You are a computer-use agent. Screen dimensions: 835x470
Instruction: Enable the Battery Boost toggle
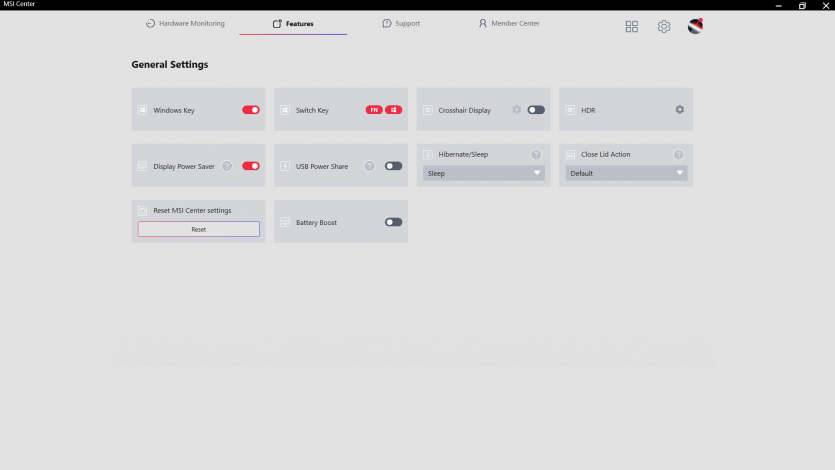[393, 222]
